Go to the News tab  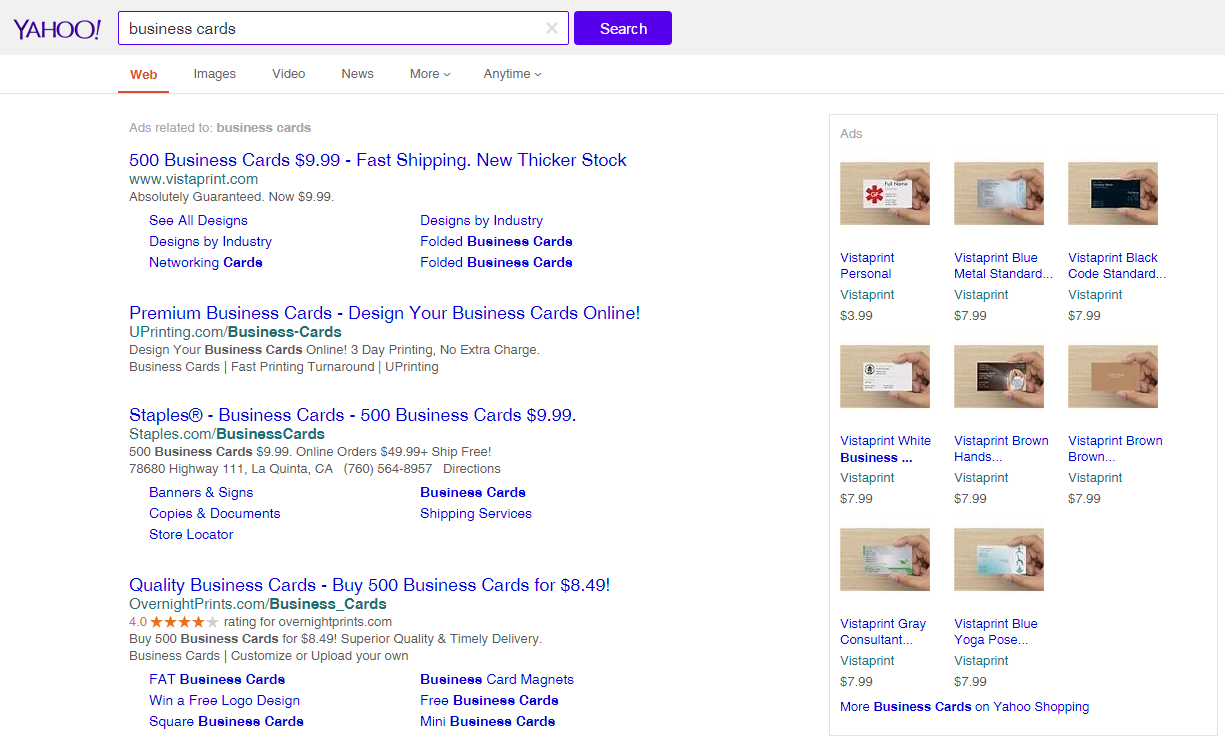357,74
